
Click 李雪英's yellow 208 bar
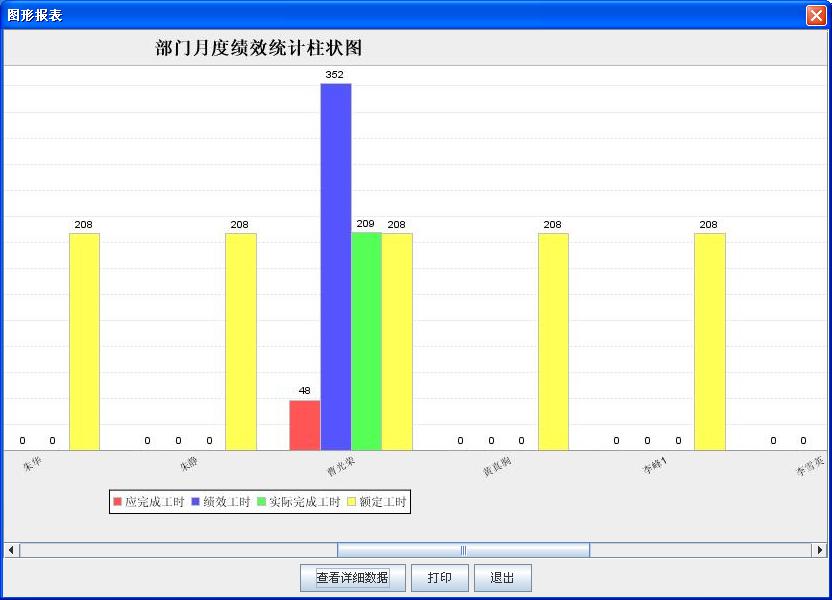pyautogui.click(x=710, y=340)
